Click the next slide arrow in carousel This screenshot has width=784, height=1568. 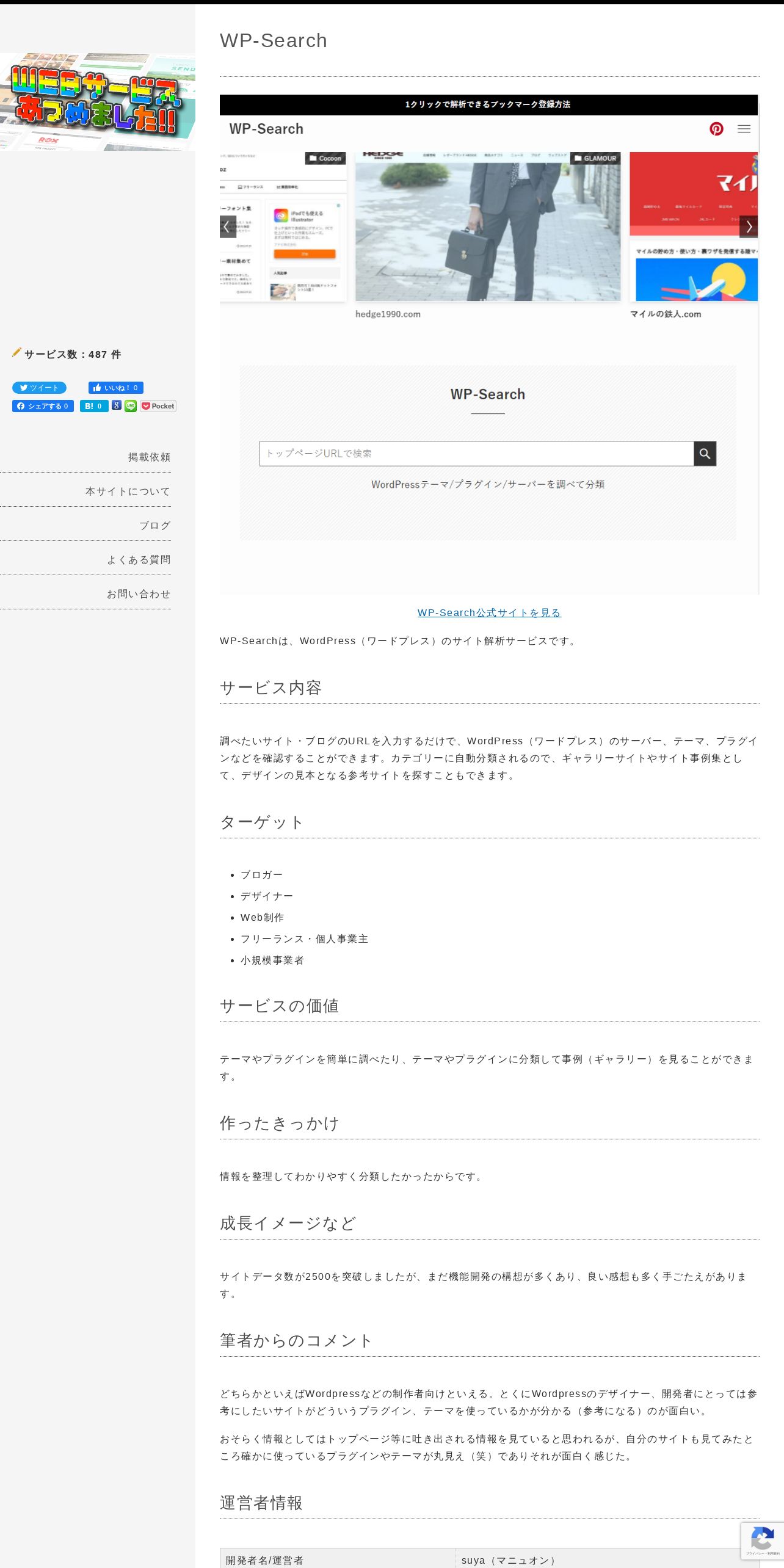[749, 227]
